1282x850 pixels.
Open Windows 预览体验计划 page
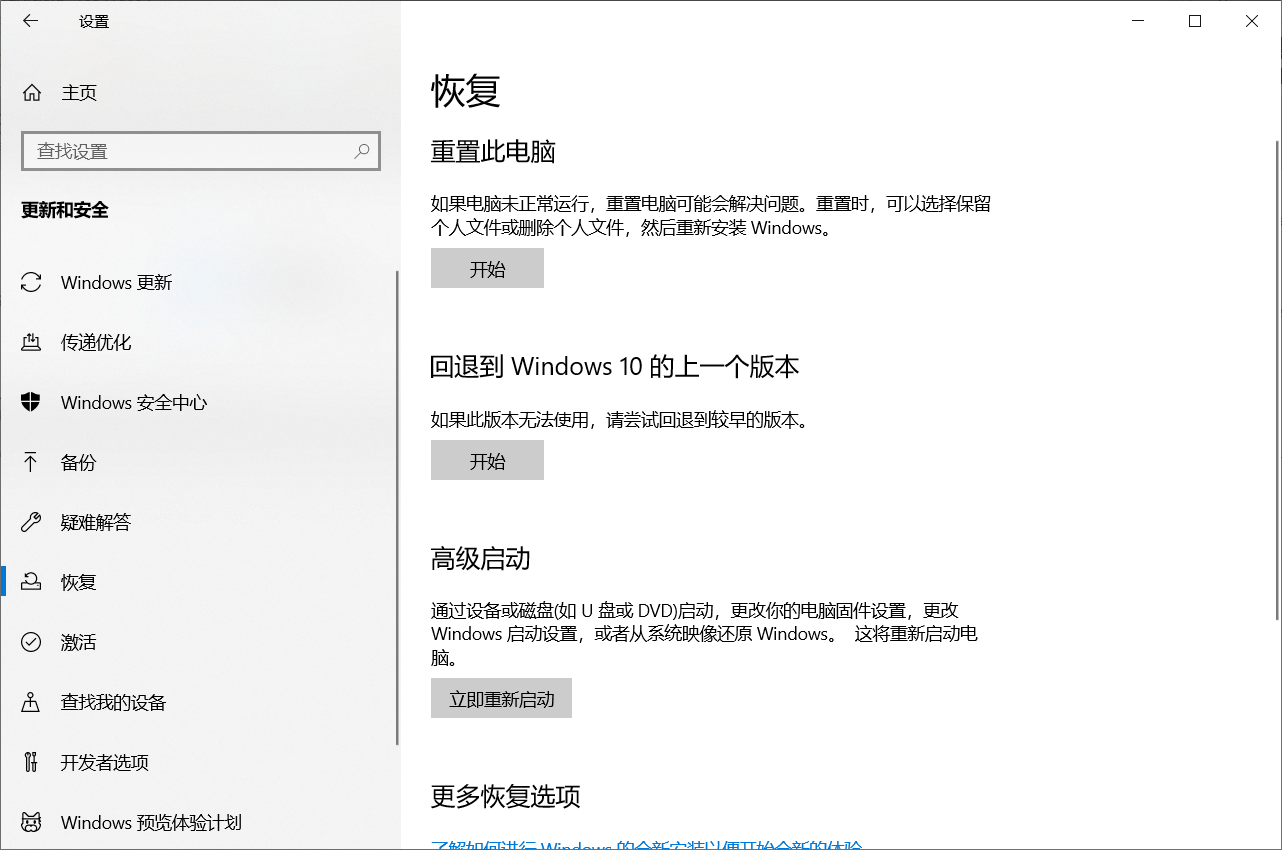click(x=198, y=823)
